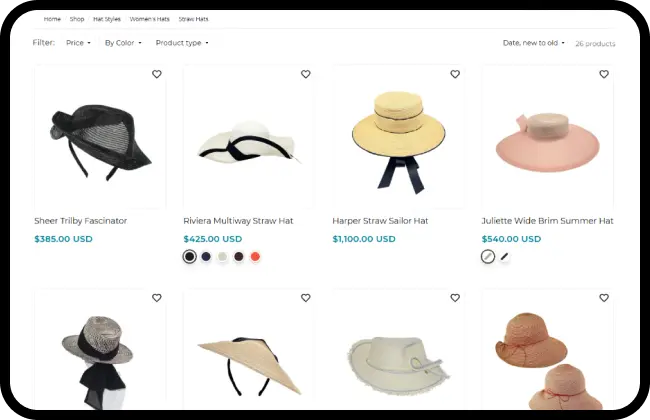Choose the navy blue Riviera color variant
This screenshot has width=650, height=420.
point(206,257)
